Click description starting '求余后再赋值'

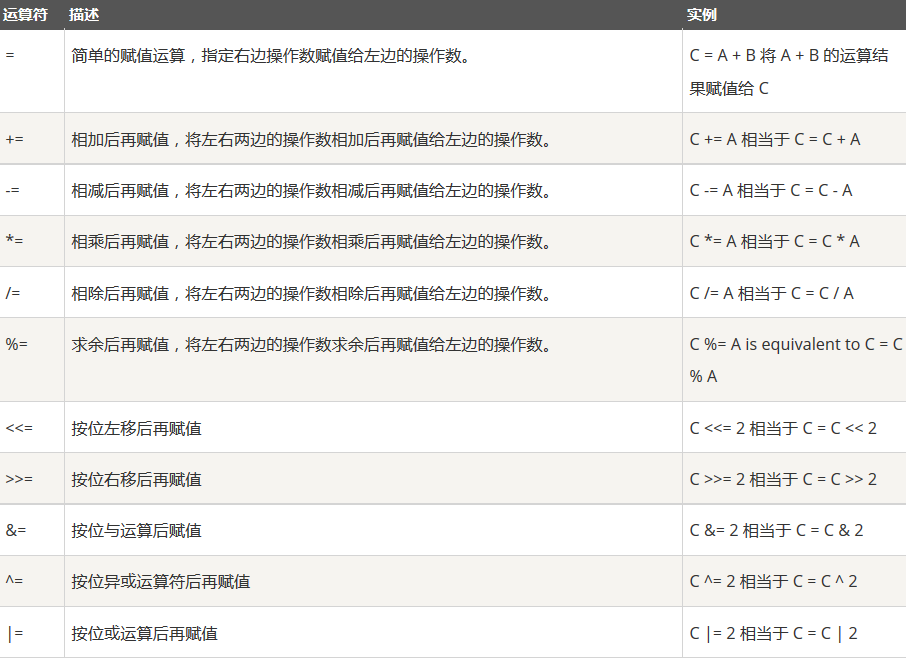312,345
